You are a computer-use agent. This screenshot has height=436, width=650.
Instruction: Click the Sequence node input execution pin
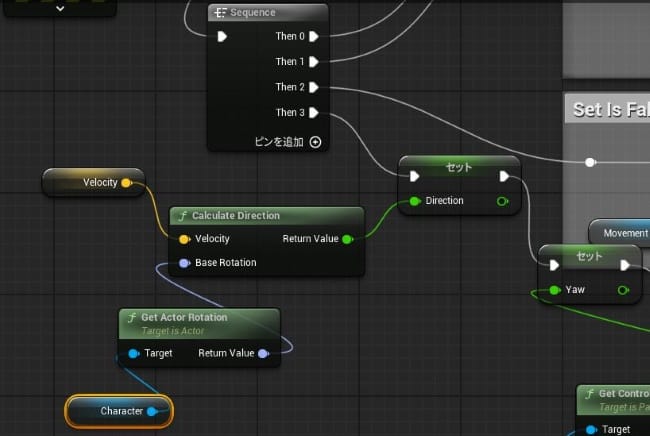click(222, 36)
